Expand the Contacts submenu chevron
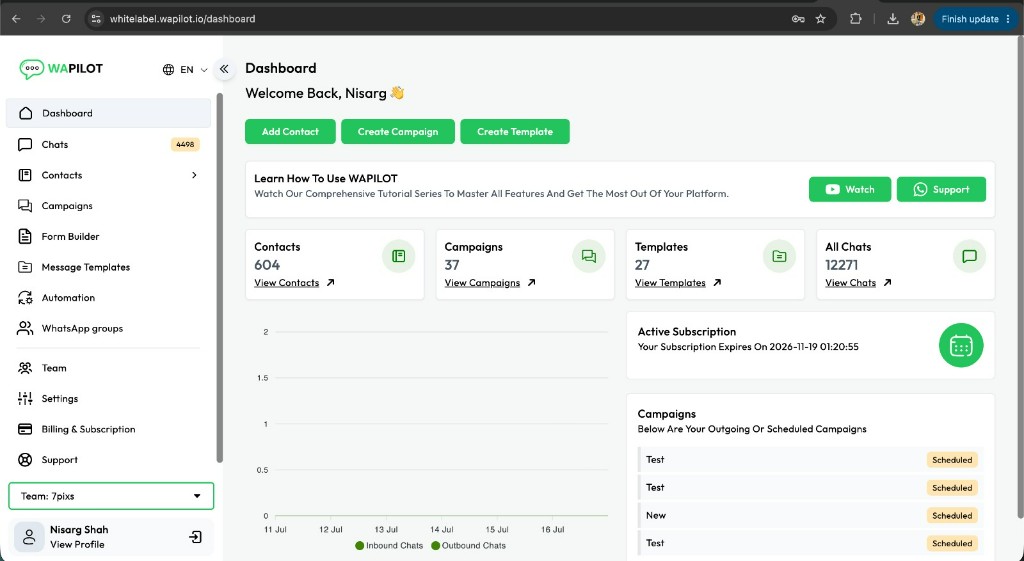This screenshot has width=1024, height=561. pos(194,175)
